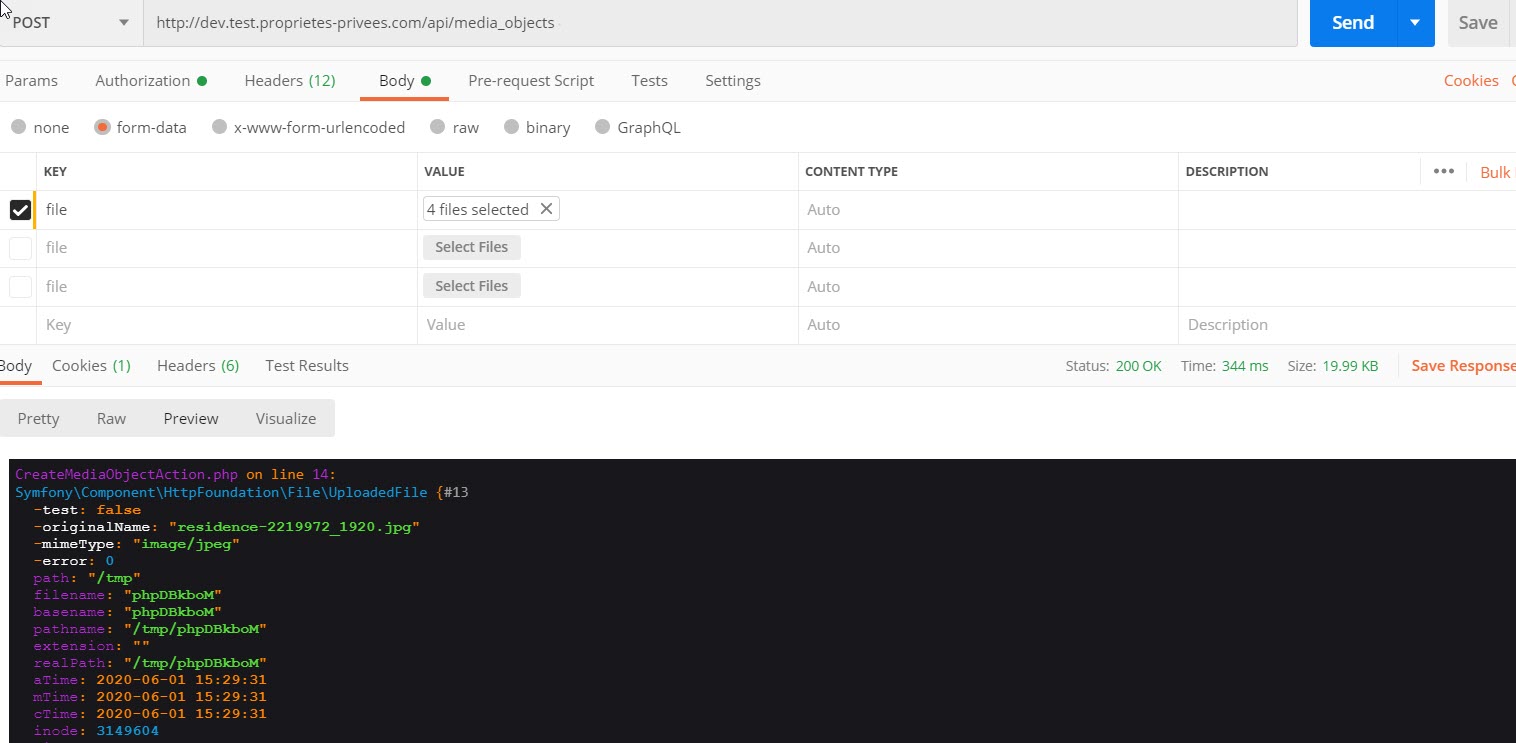Click Select Files on the second file row
Viewport: 1516px width, 743px height.
click(x=471, y=247)
